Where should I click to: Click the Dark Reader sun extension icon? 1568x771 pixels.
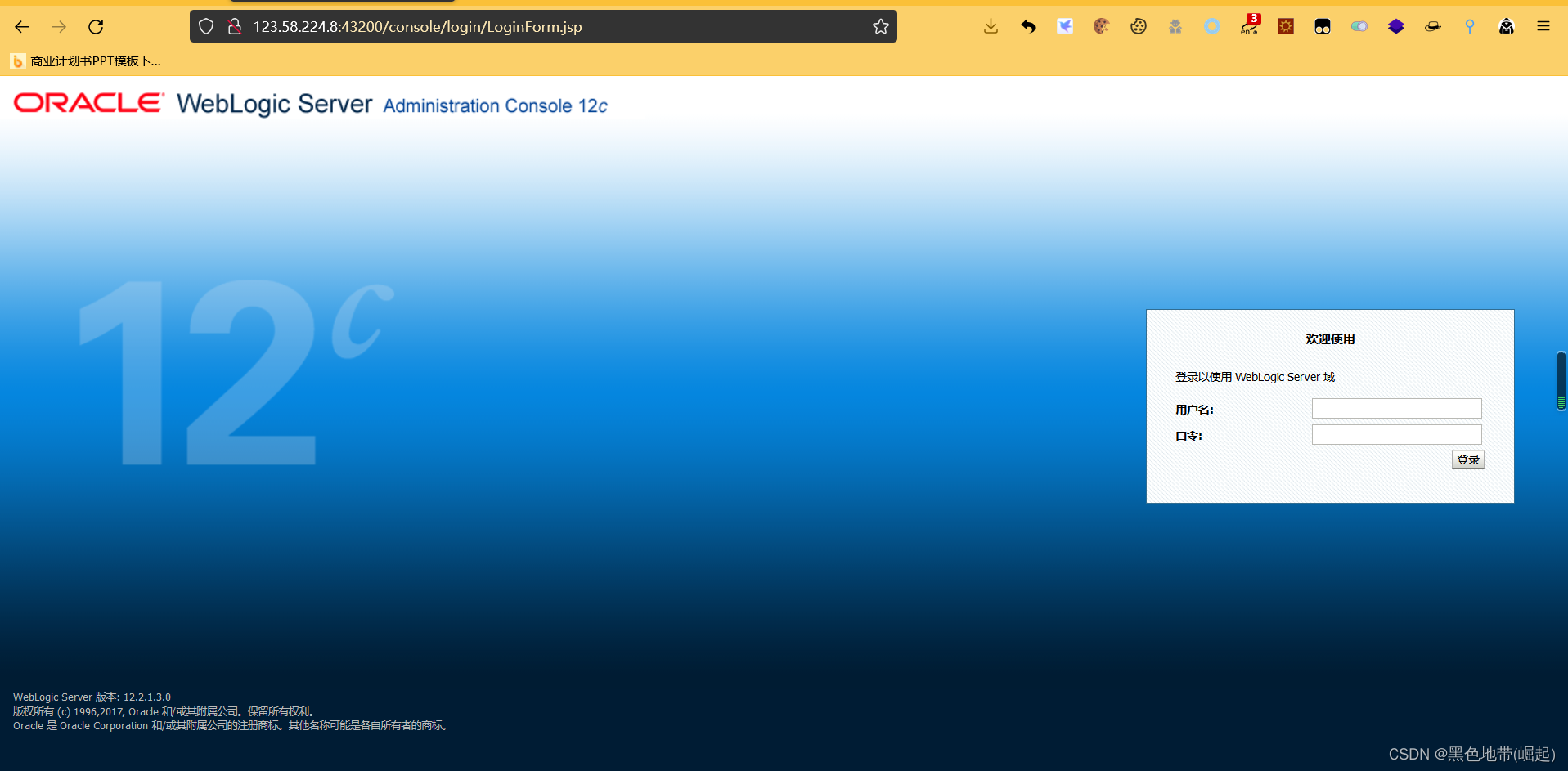point(1285,26)
